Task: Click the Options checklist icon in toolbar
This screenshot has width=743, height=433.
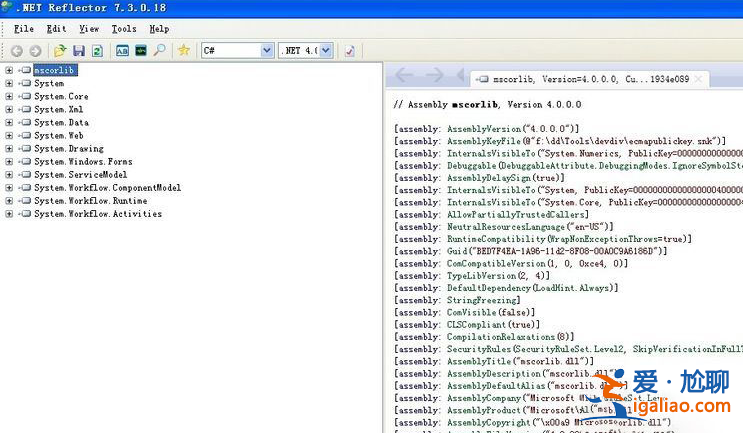Action: coord(350,50)
